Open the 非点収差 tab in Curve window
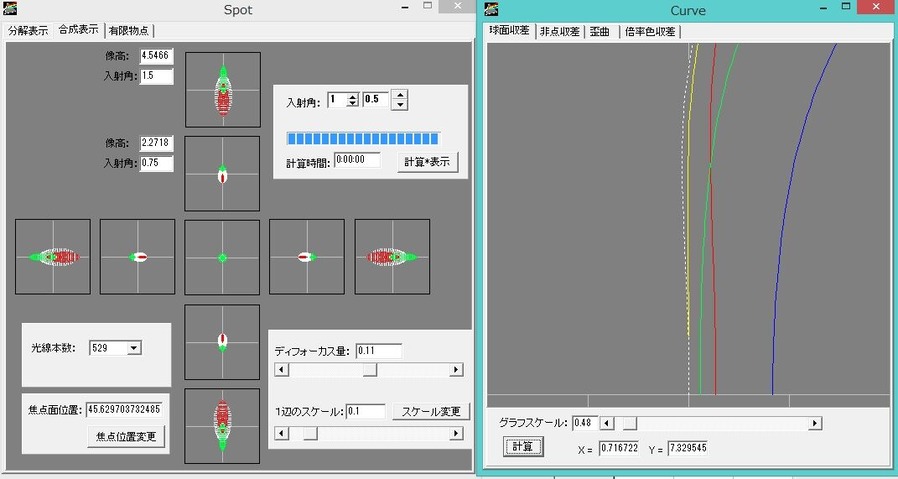Viewport: 898px width, 479px height. [x=560, y=32]
